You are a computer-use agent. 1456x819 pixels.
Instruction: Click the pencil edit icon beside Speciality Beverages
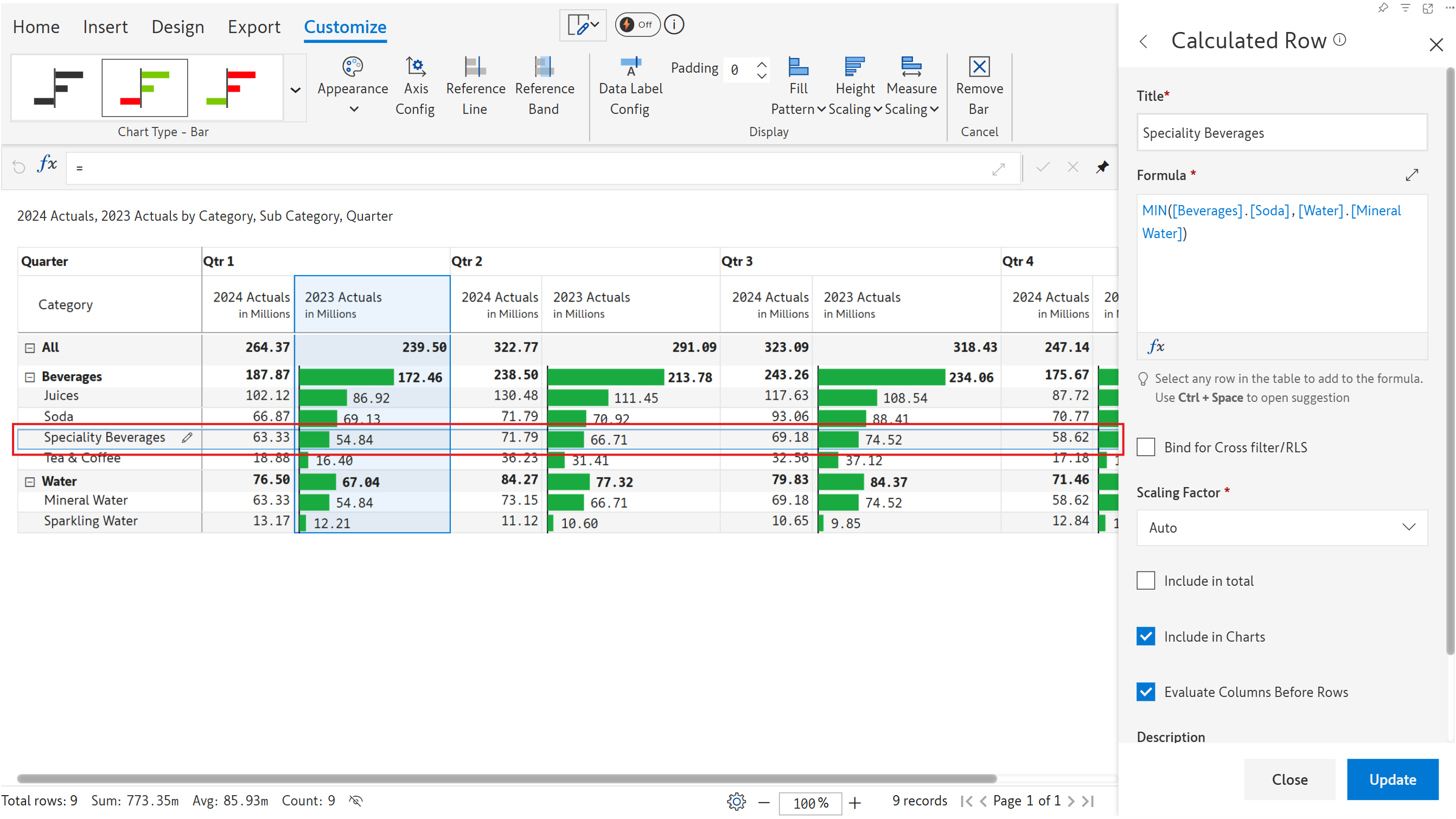point(187,438)
